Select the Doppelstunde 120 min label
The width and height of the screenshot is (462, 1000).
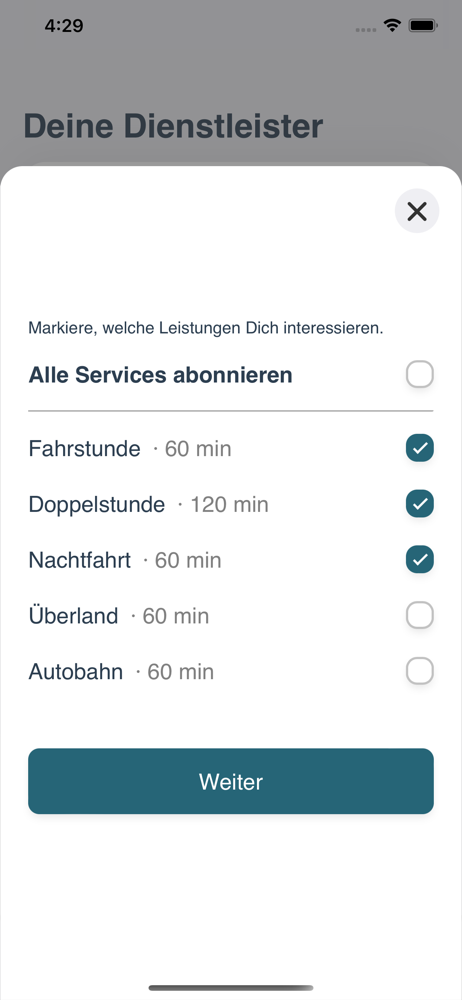(x=149, y=504)
